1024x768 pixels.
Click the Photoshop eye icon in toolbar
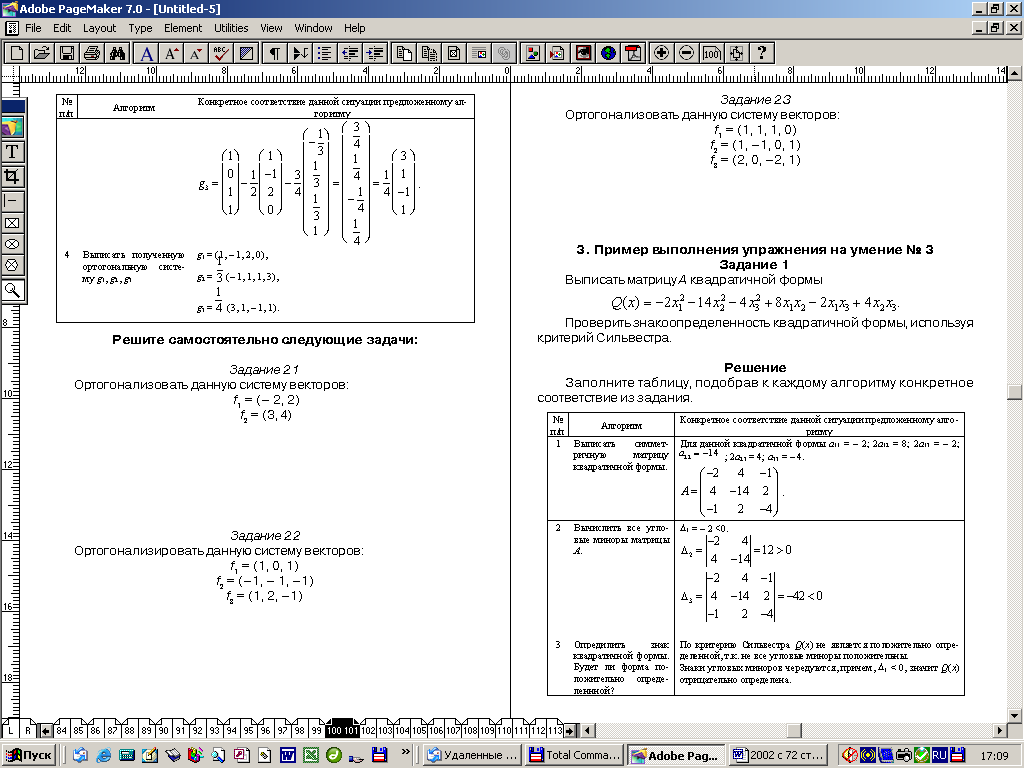(583, 53)
